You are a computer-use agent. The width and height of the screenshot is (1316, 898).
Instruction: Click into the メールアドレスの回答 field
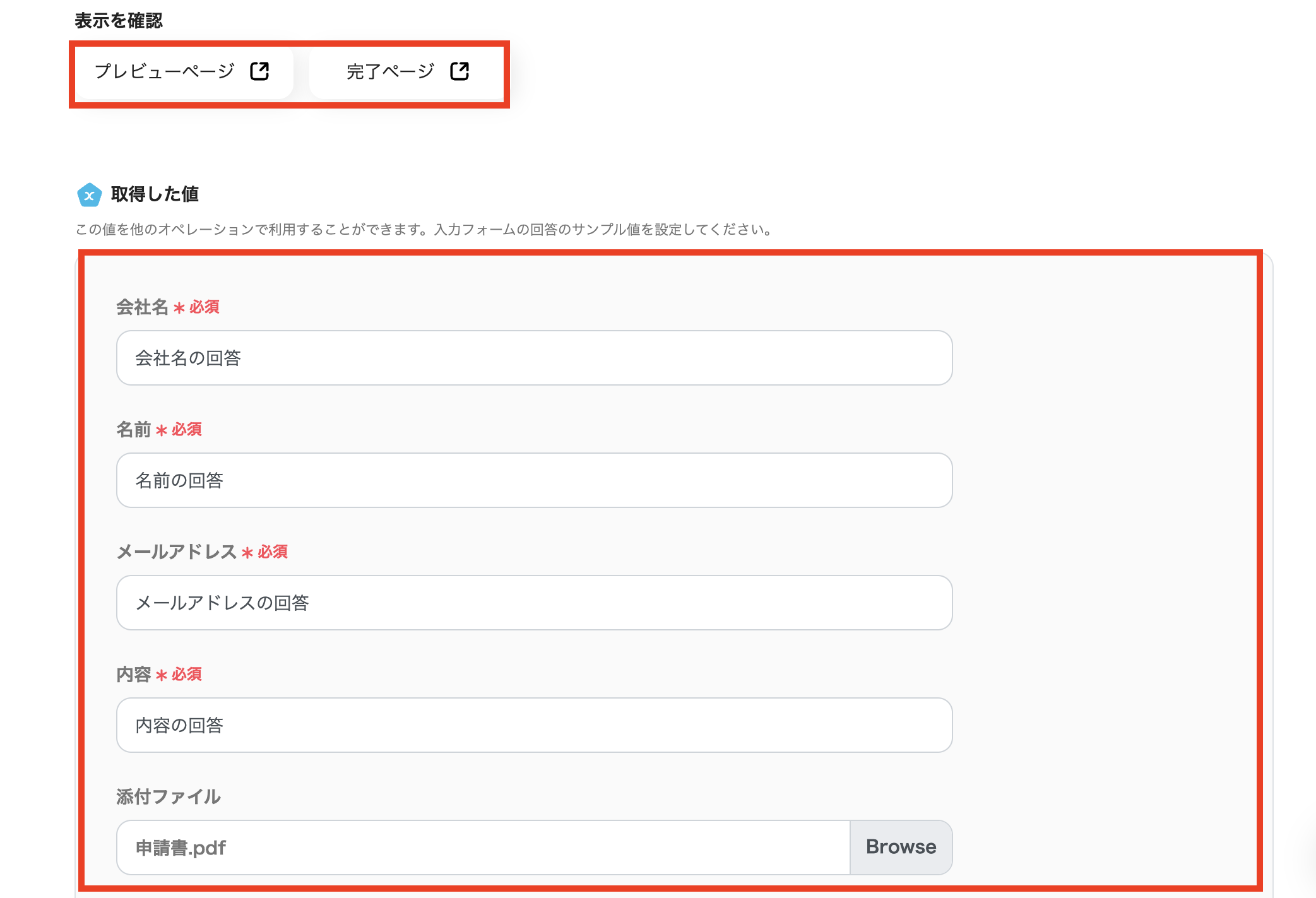click(534, 603)
